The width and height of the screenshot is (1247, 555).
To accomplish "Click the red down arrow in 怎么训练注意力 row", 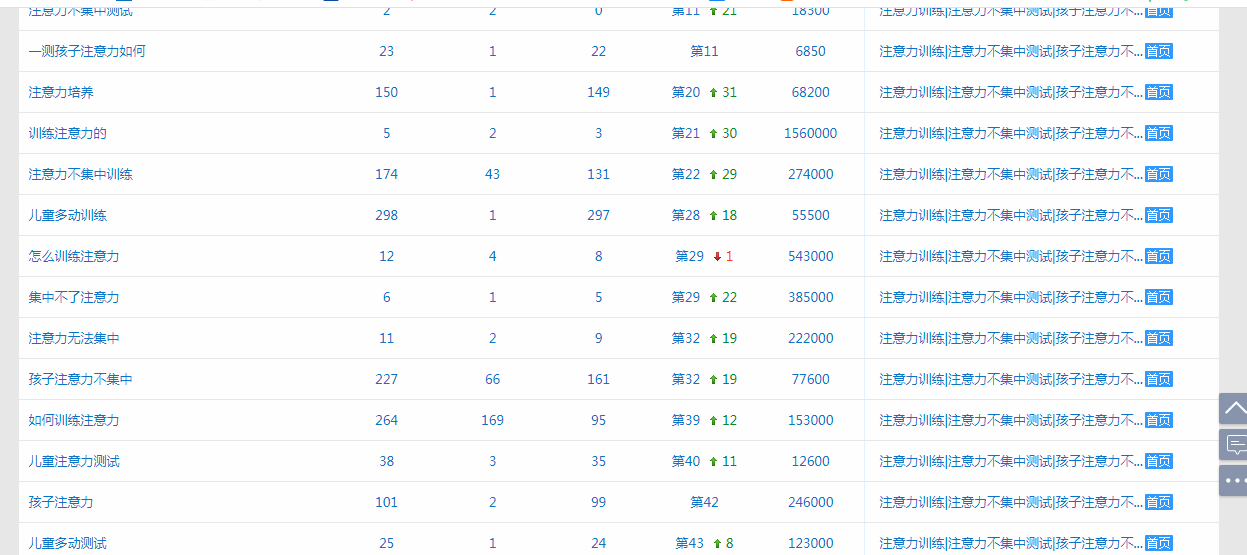I will click(x=717, y=256).
